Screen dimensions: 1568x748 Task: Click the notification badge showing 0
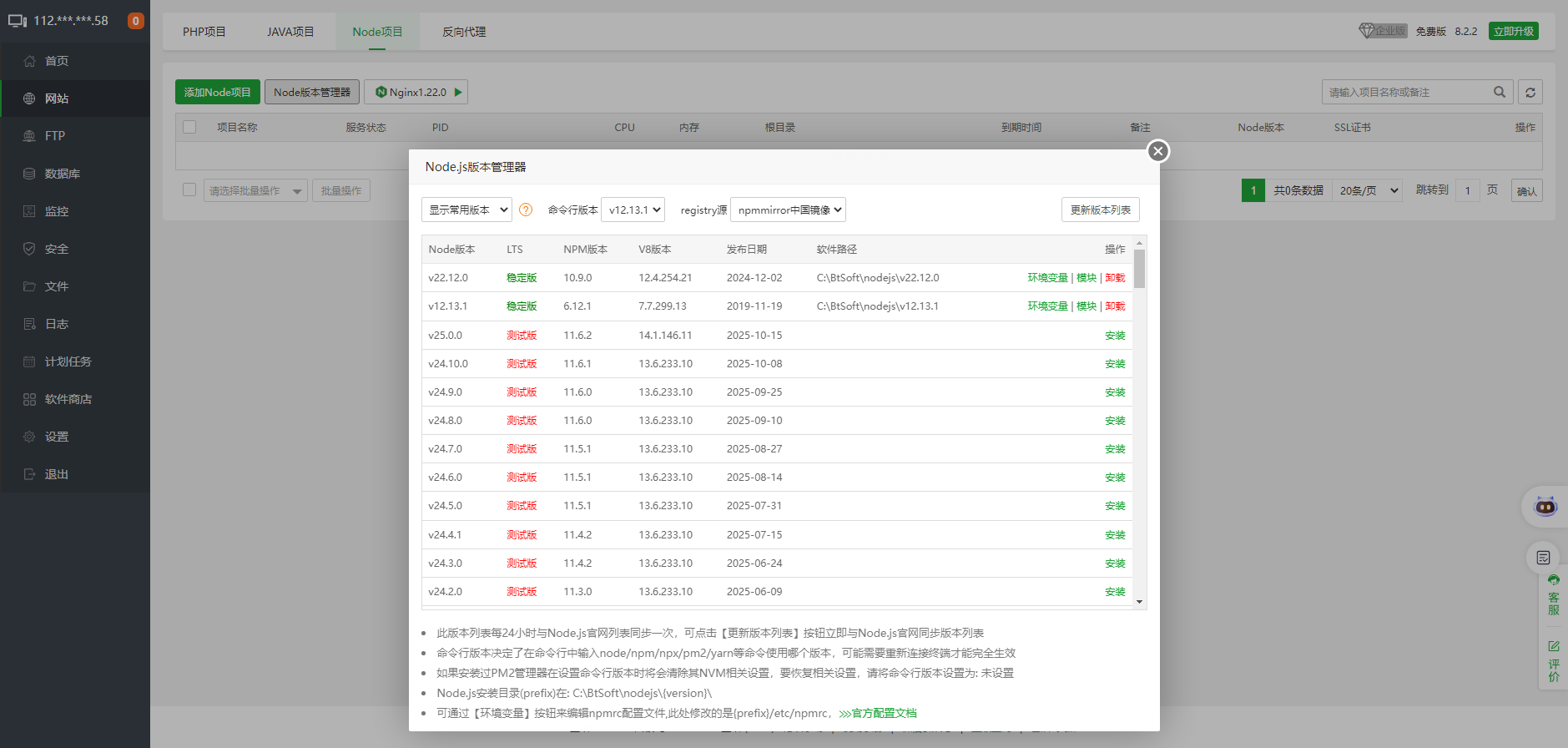135,21
